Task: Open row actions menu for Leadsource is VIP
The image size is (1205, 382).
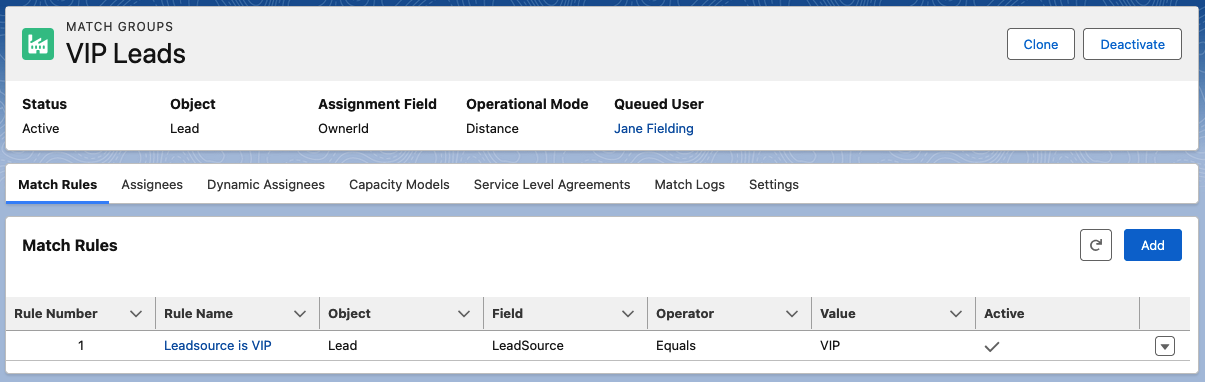Action: 1164,346
